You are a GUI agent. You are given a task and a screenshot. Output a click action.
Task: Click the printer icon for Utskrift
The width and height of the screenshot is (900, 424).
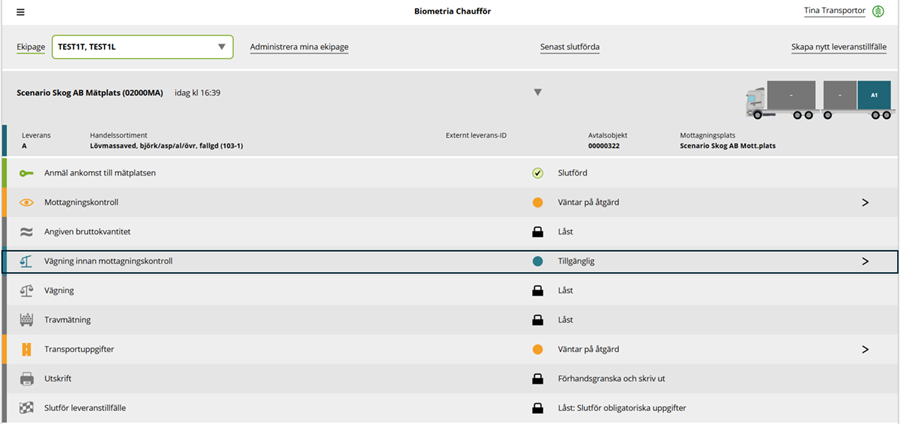pyautogui.click(x=26, y=379)
